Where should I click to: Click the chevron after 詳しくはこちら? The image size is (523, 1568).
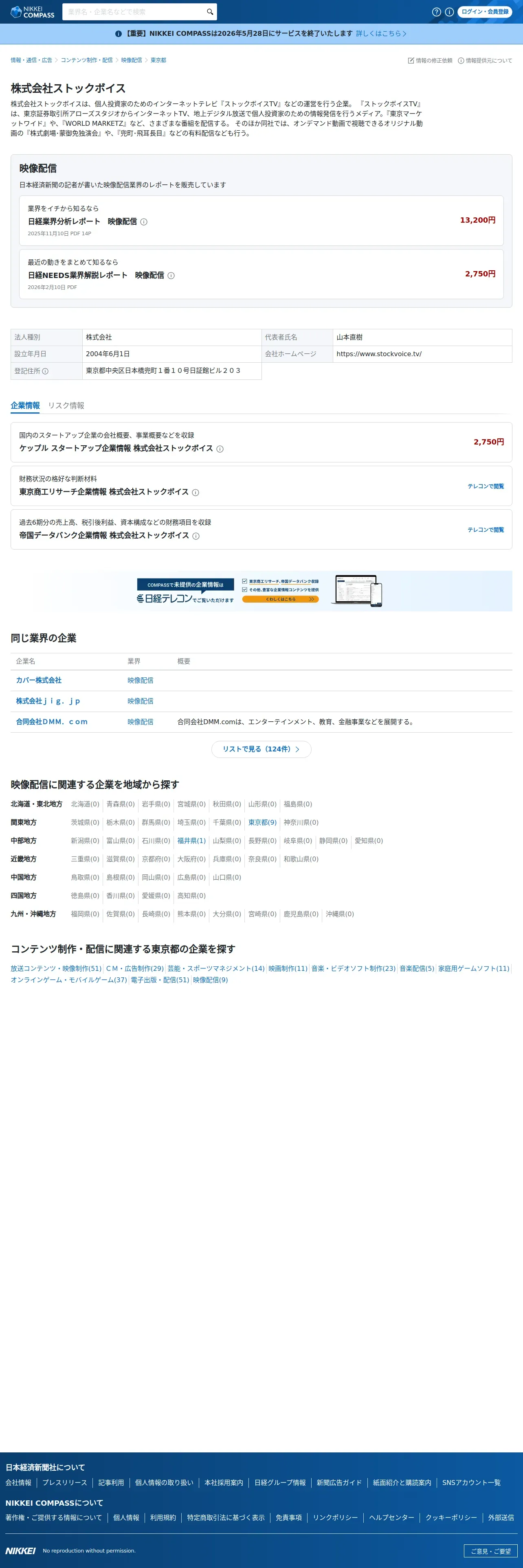404,34
